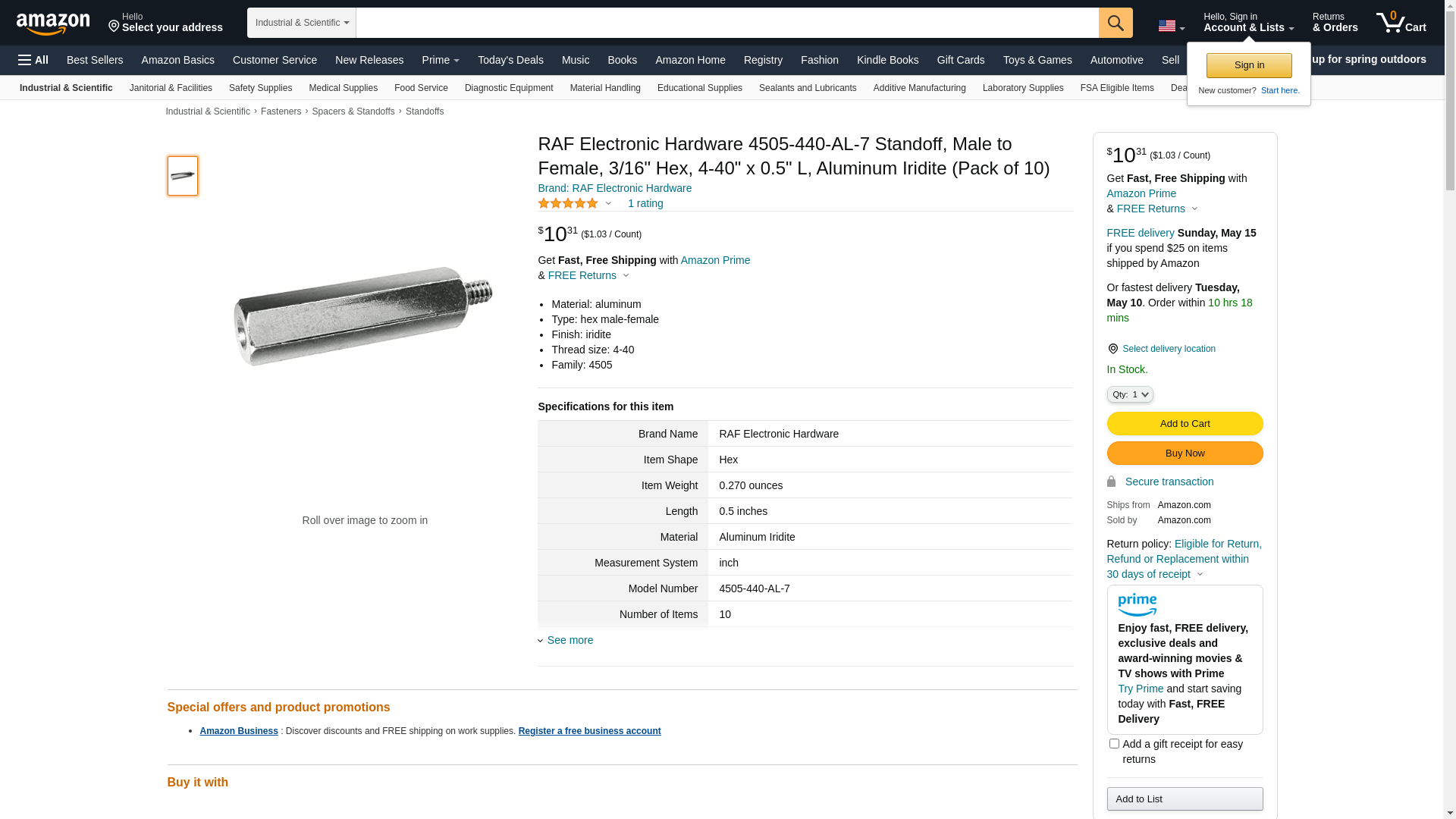Click the five-star rating icon

(568, 203)
